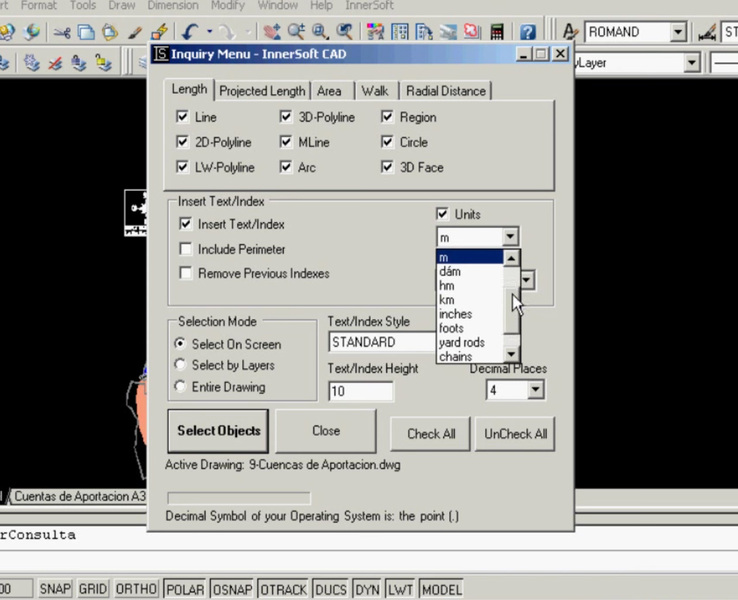Open the QuickCalc calculator icon
The width and height of the screenshot is (738, 600).
(497, 32)
